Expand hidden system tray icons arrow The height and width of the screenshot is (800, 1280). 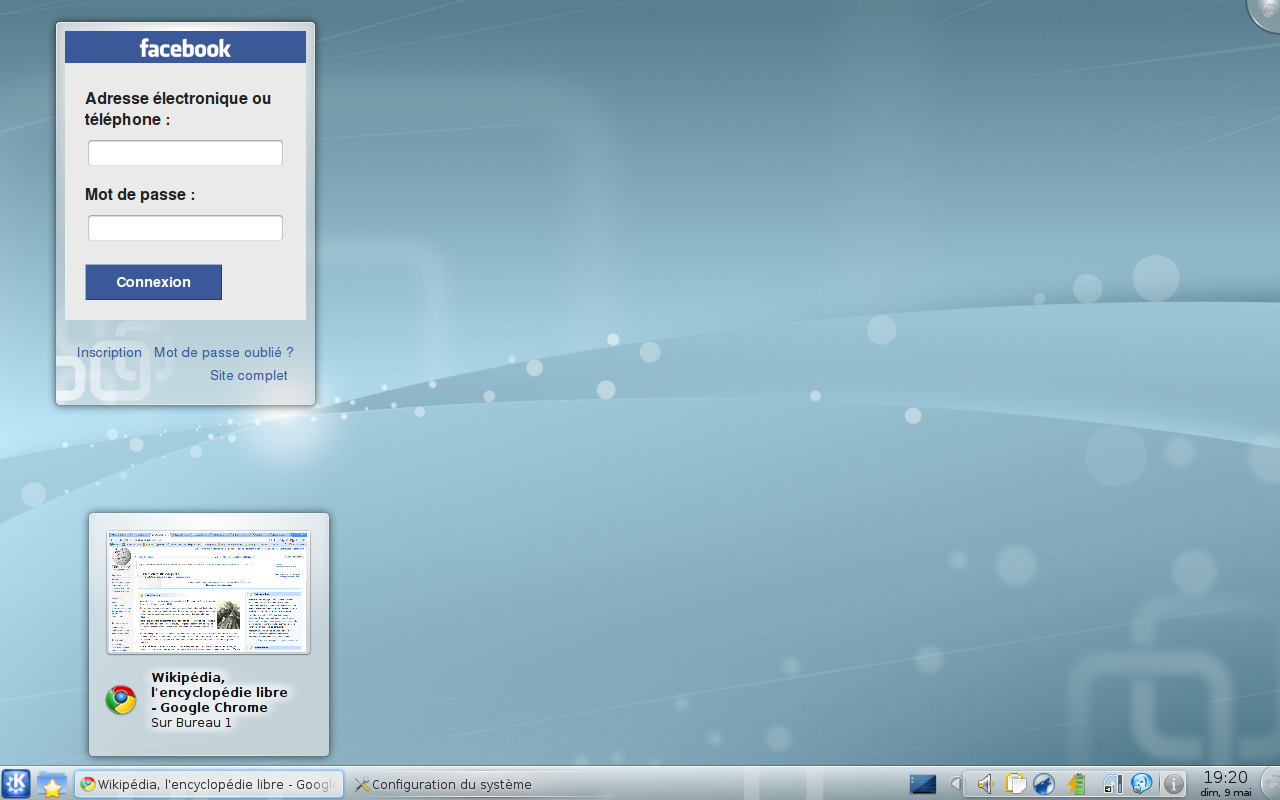[x=955, y=784]
